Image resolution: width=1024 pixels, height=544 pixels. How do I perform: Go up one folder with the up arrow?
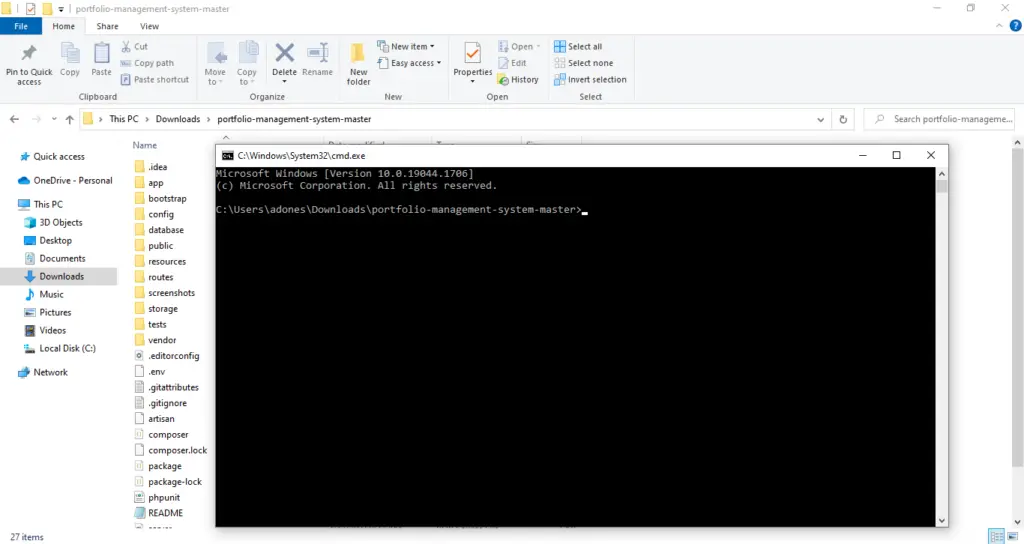[x=69, y=120]
